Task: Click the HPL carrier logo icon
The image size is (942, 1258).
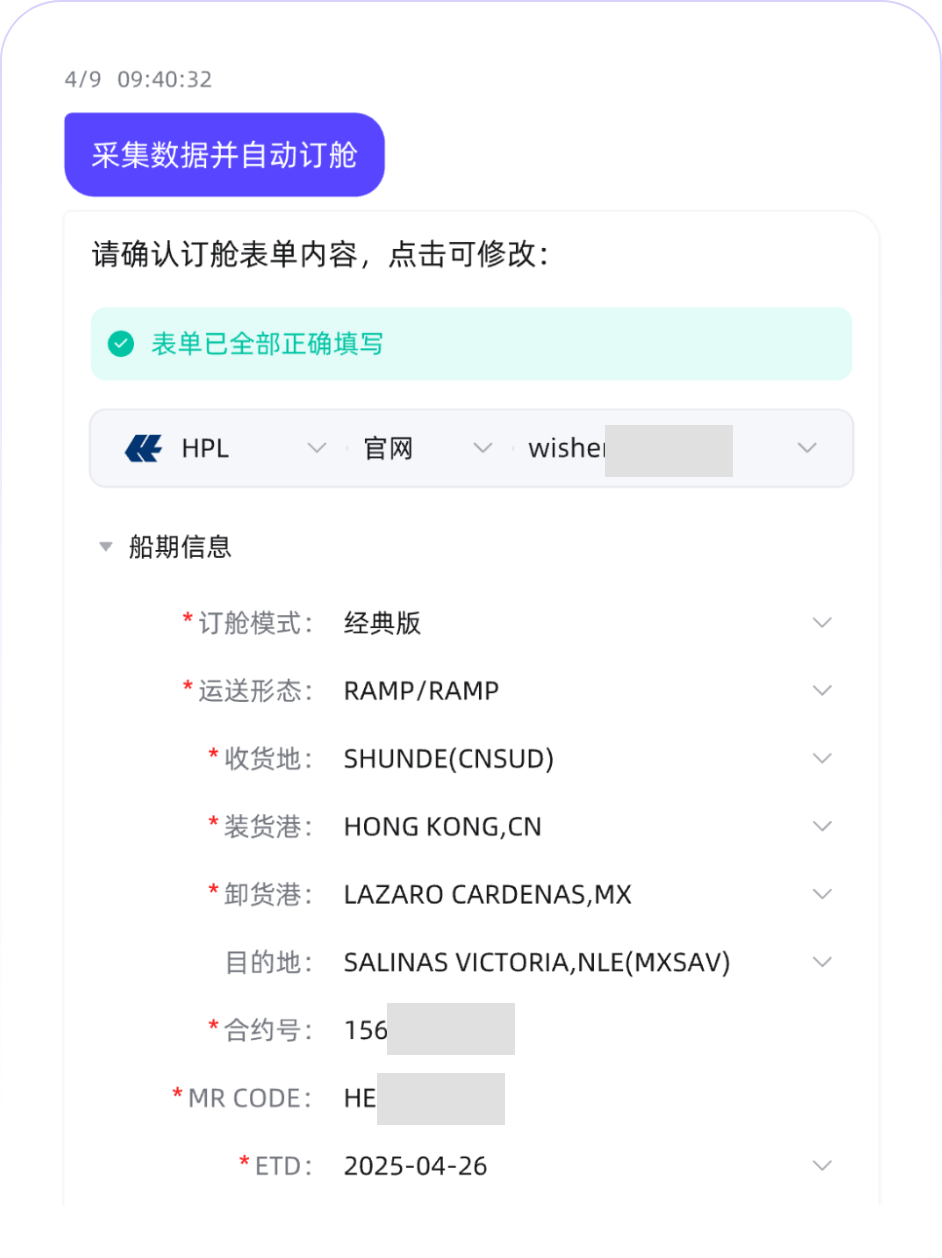Action: 143,448
